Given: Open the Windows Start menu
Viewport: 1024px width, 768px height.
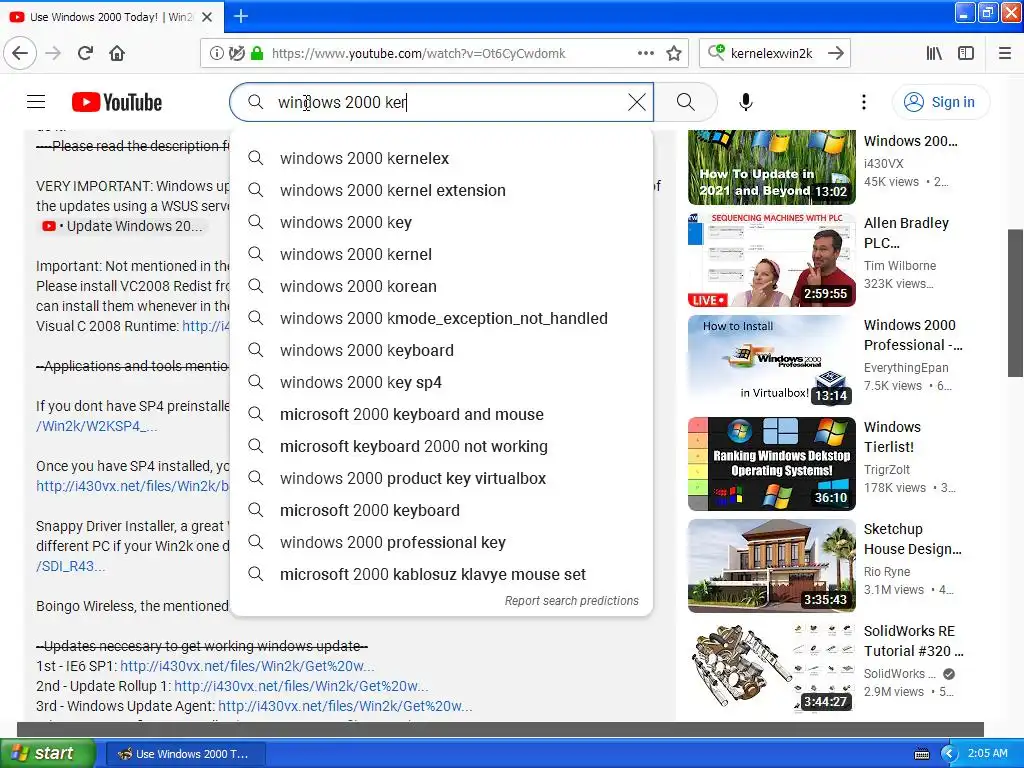Looking at the screenshot, I should tap(48, 753).
